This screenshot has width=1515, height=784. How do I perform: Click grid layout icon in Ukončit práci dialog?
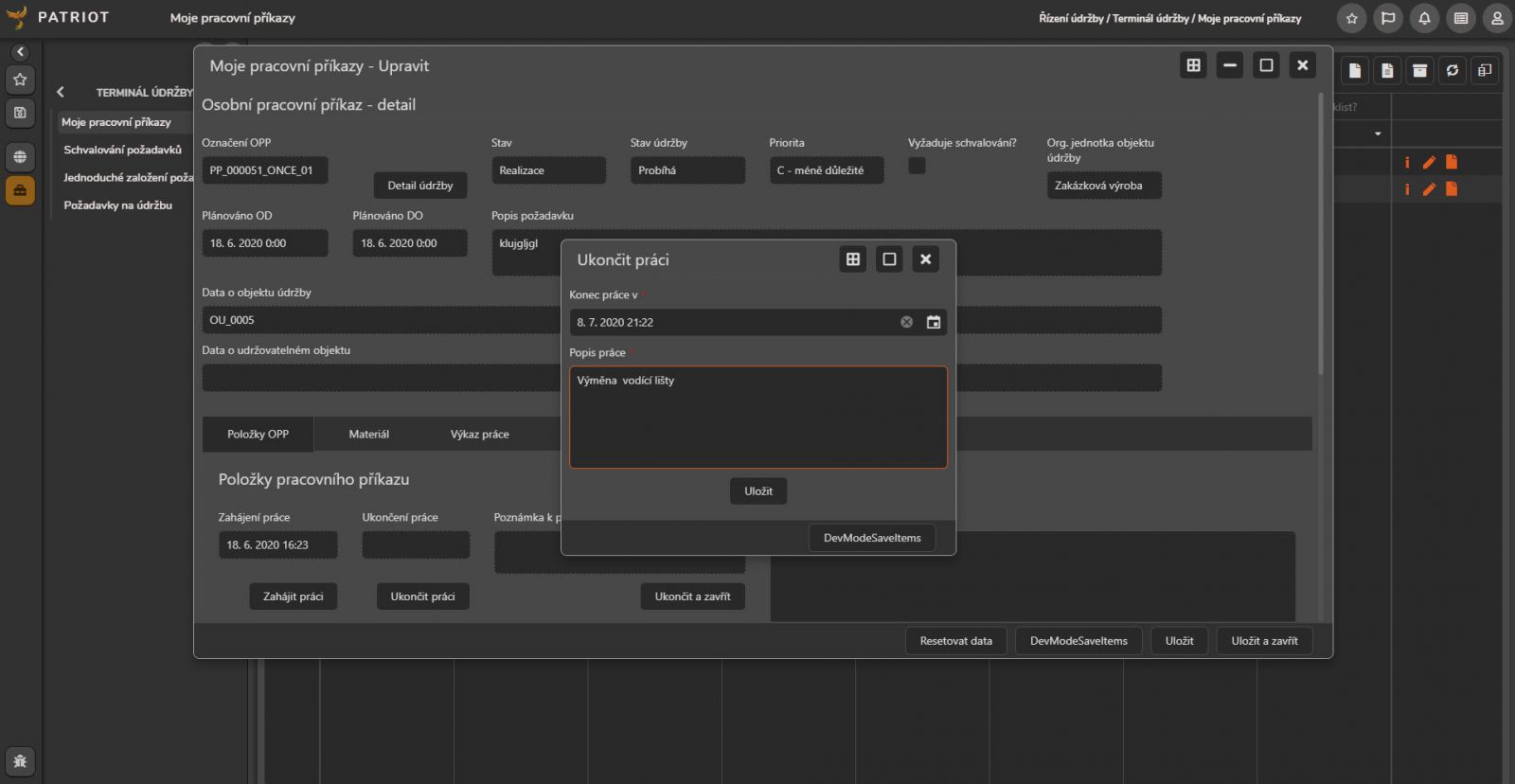pos(853,259)
